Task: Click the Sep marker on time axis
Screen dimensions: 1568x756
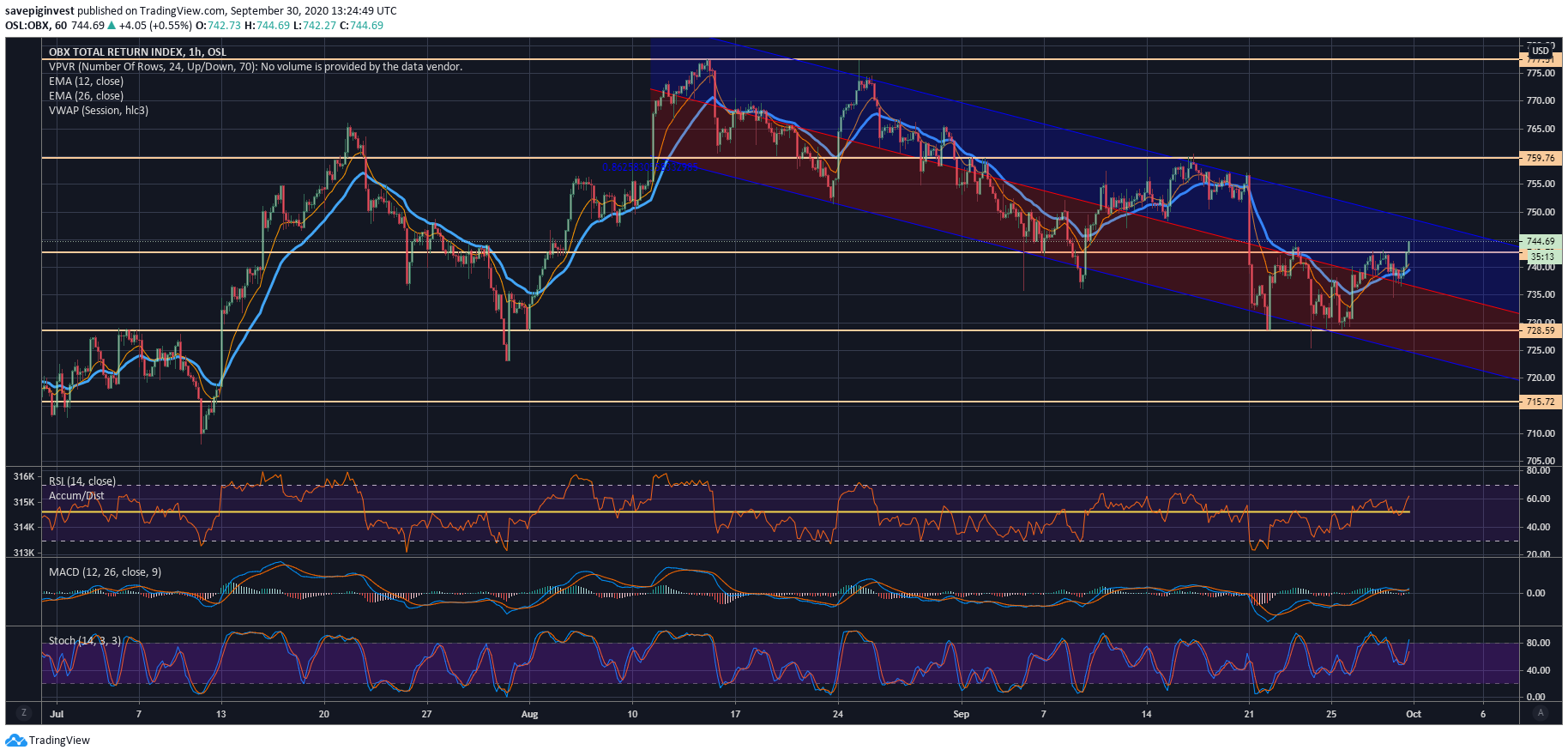Action: [x=961, y=714]
